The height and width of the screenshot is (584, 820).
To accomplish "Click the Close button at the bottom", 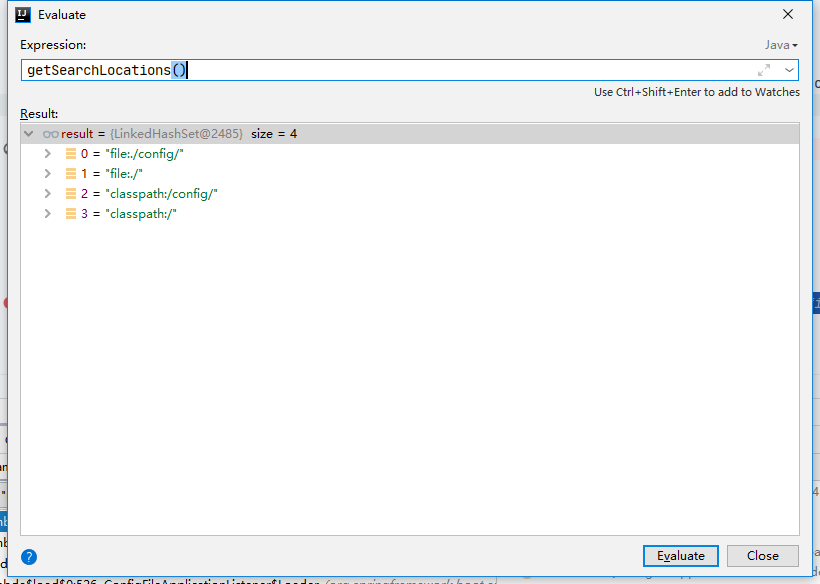I will click(x=762, y=556).
